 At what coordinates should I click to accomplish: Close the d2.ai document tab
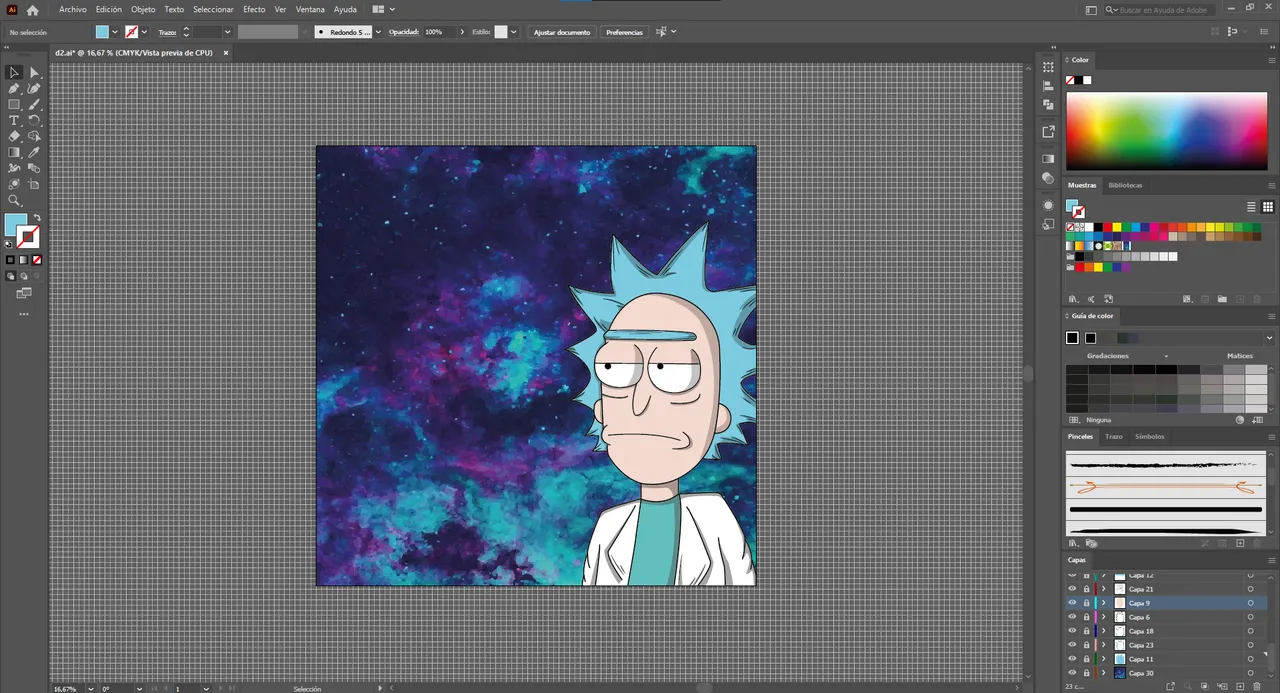[226, 52]
